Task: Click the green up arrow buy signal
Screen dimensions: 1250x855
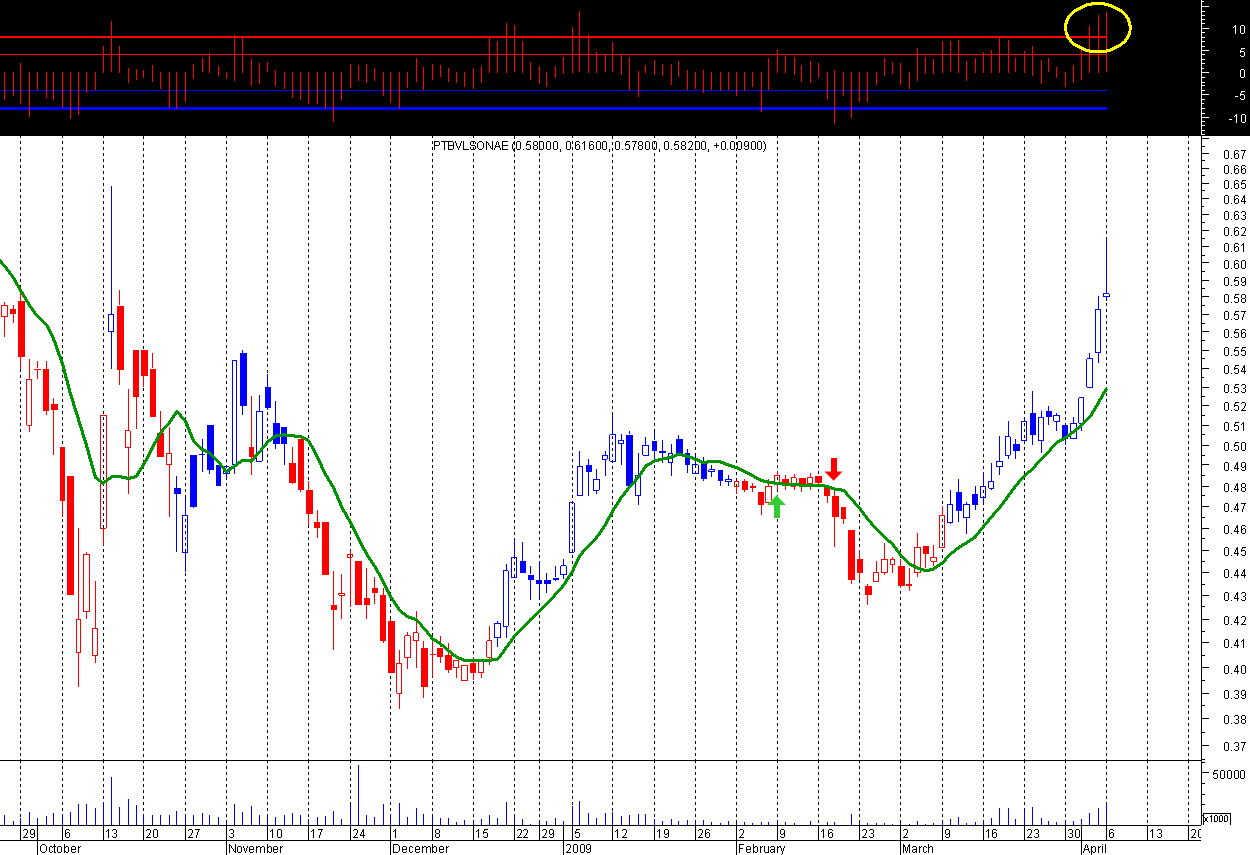Action: (777, 506)
